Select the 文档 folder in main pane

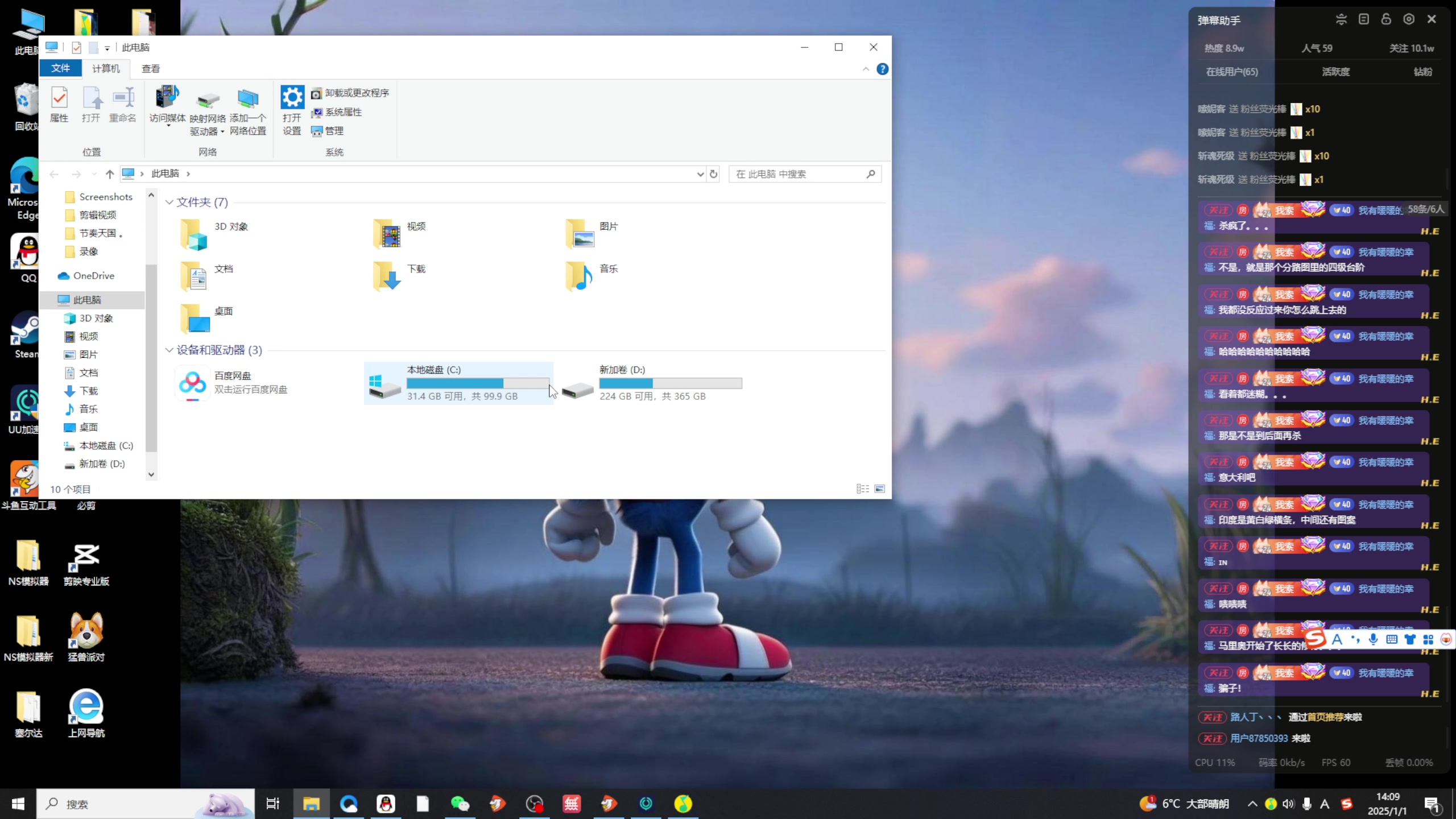point(207,276)
